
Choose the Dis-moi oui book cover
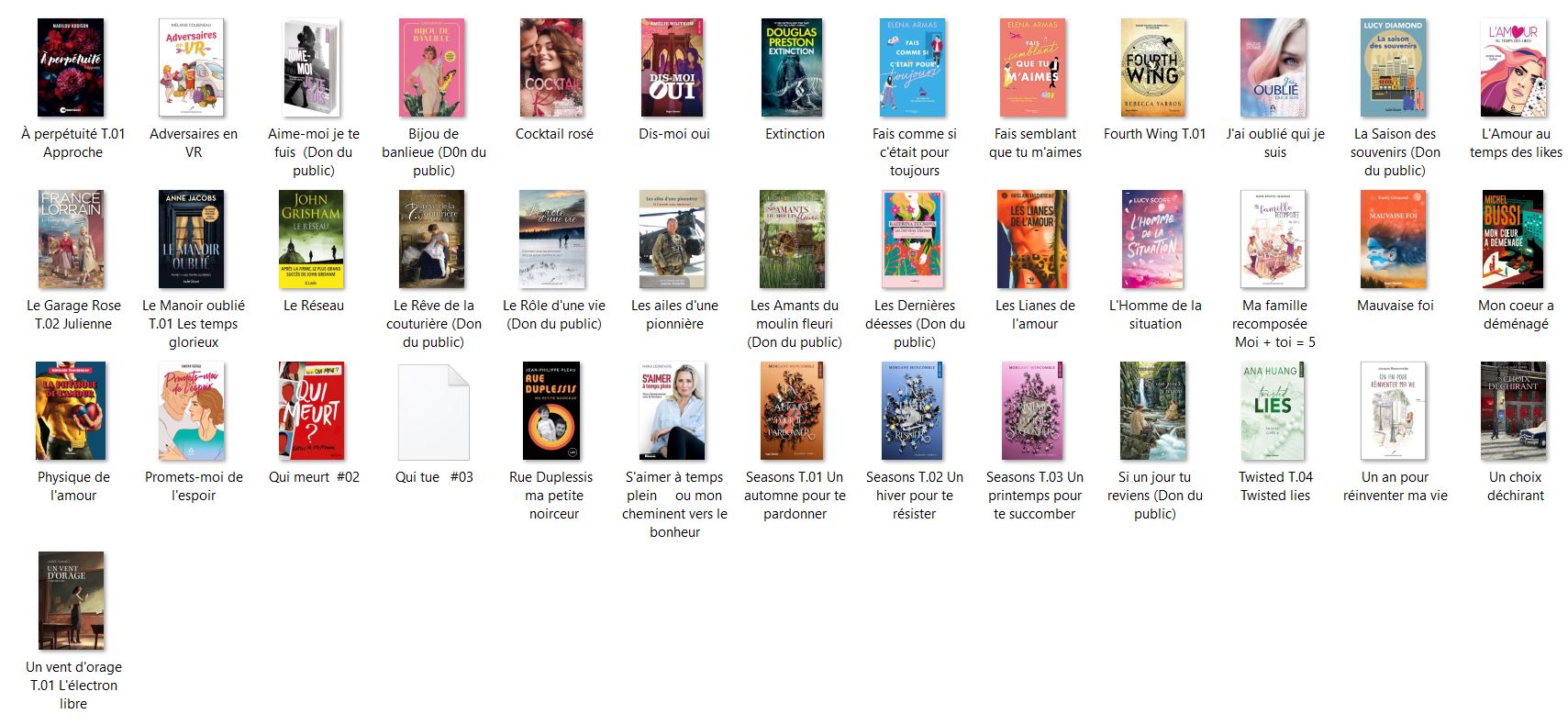(x=673, y=68)
